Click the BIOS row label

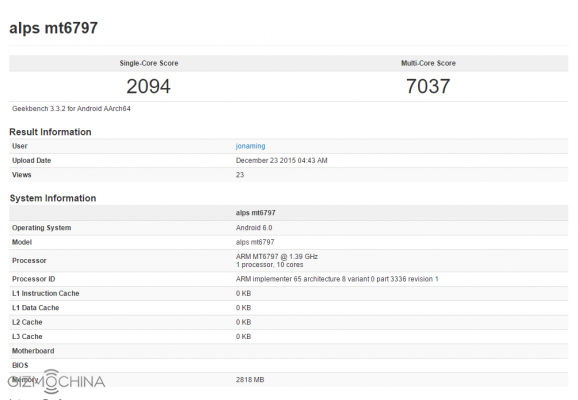point(20,365)
